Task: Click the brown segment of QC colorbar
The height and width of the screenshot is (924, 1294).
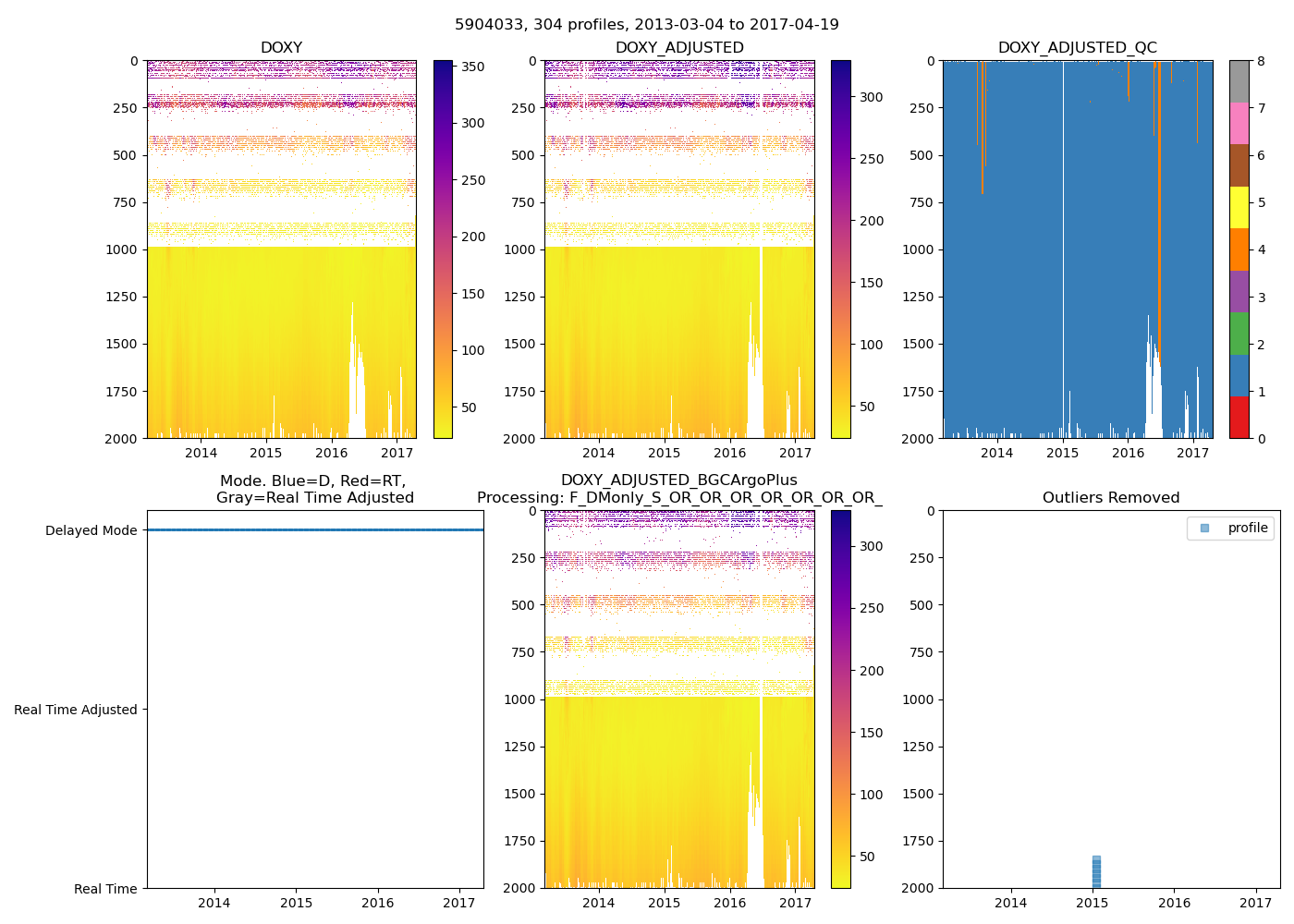Action: click(x=1239, y=165)
